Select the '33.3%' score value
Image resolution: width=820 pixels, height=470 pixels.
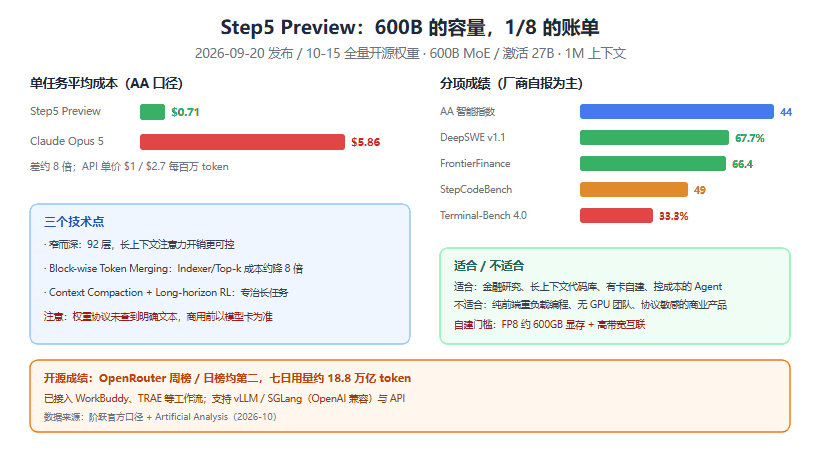pos(674,216)
